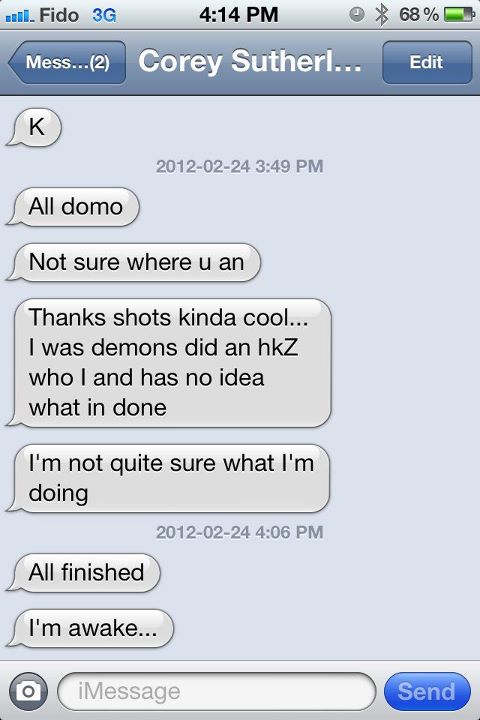Tap the 'All domo' message bubble
The height and width of the screenshot is (720, 480).
click(x=72, y=207)
